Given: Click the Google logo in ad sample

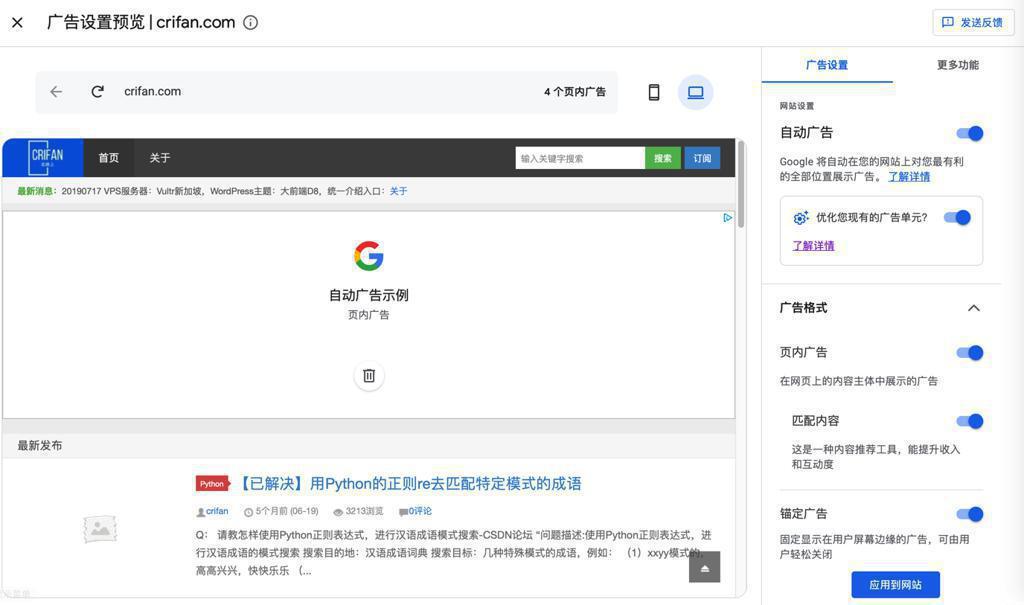Looking at the screenshot, I should coord(369,255).
